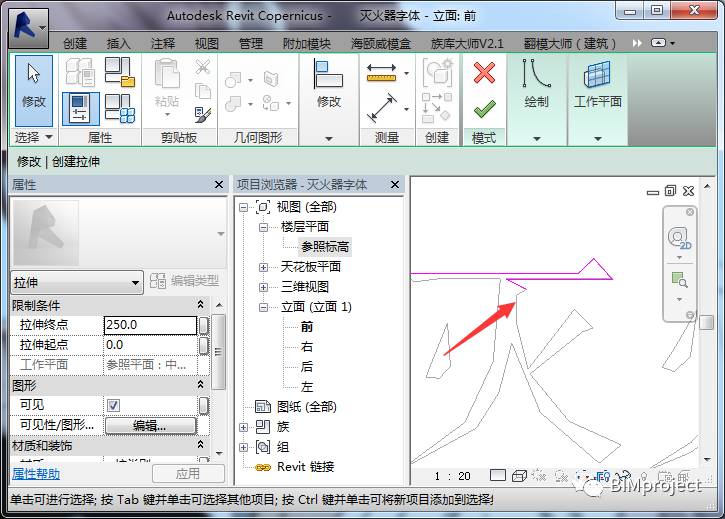Finish edit mode with green checkmark
This screenshot has width=725, height=519.
[484, 109]
